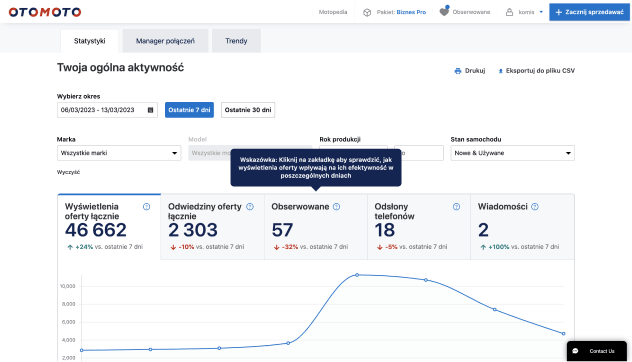Click the date range input field
This screenshot has width=632, height=362.
coord(107,110)
